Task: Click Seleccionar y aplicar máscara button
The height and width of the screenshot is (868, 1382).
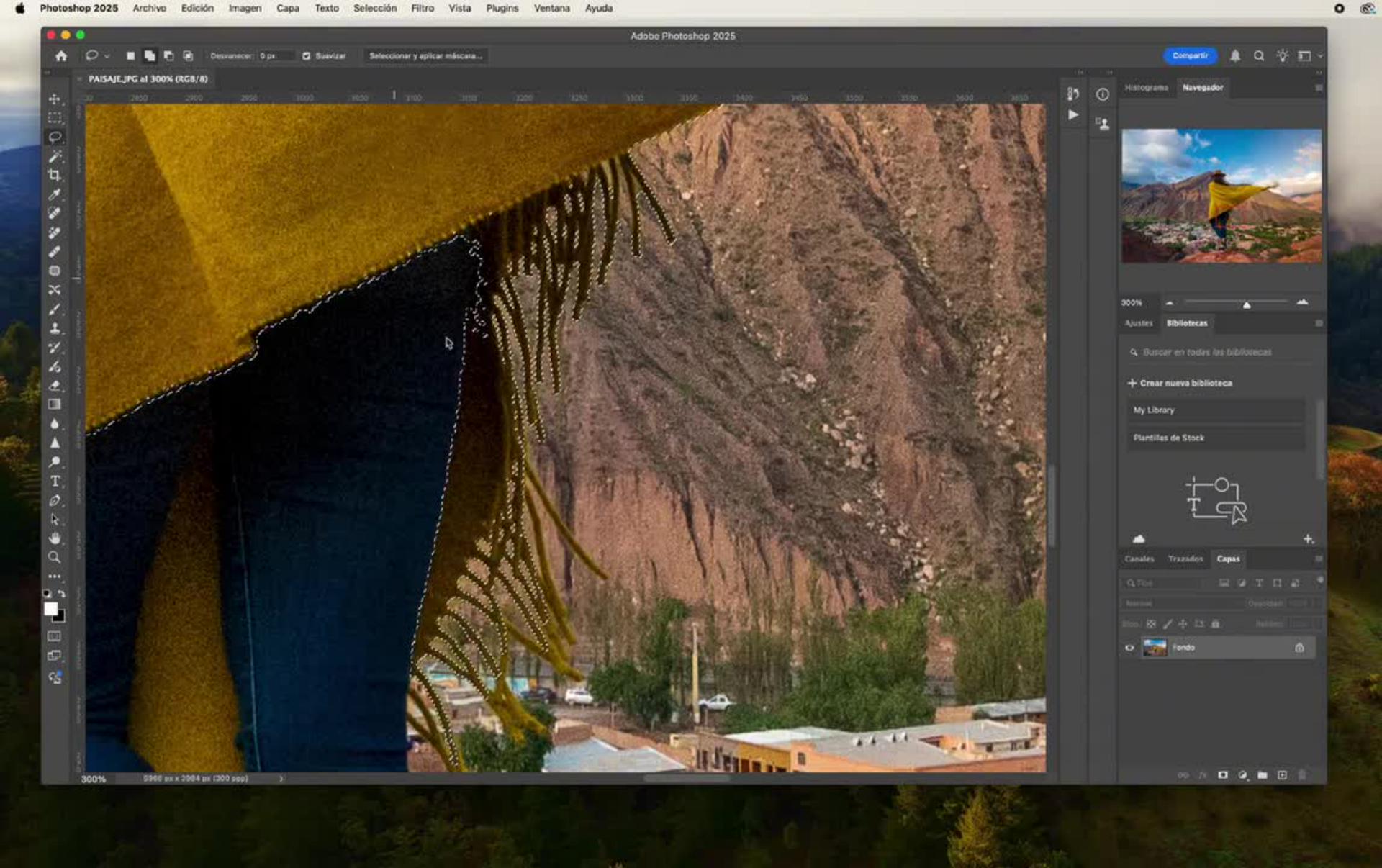Action: [425, 55]
